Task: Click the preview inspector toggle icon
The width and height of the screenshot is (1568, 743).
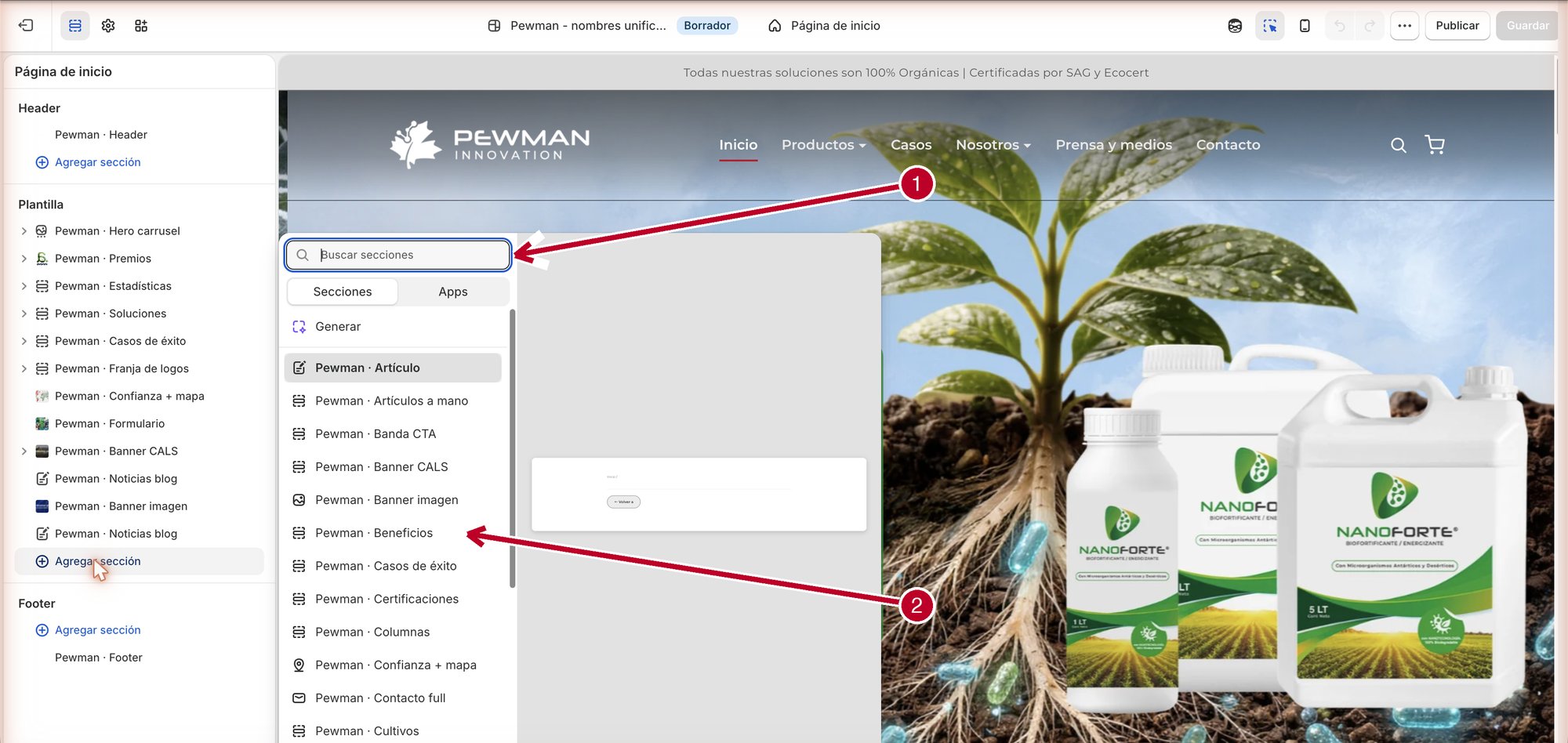Action: click(1270, 26)
